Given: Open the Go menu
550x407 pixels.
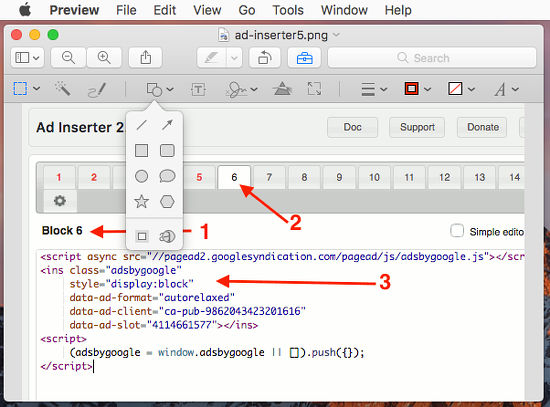Looking at the screenshot, I should (x=247, y=10).
